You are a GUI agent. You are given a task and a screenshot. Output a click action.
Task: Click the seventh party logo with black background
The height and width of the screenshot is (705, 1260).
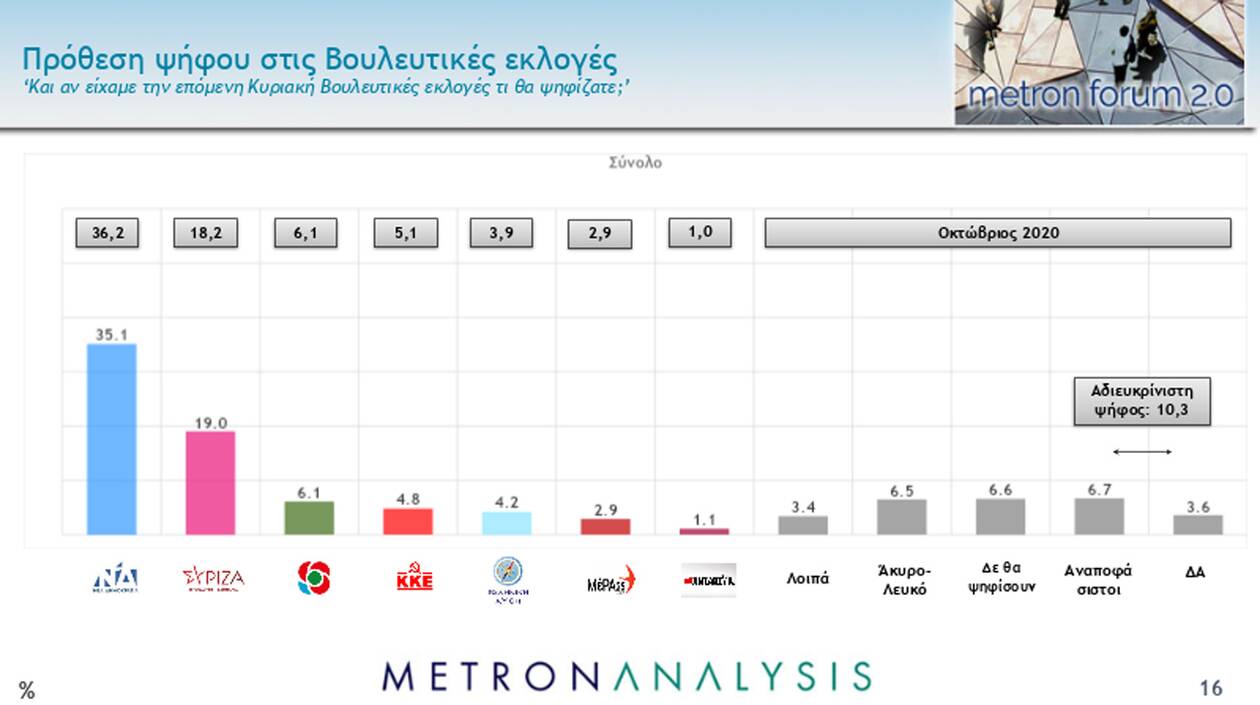tap(708, 580)
